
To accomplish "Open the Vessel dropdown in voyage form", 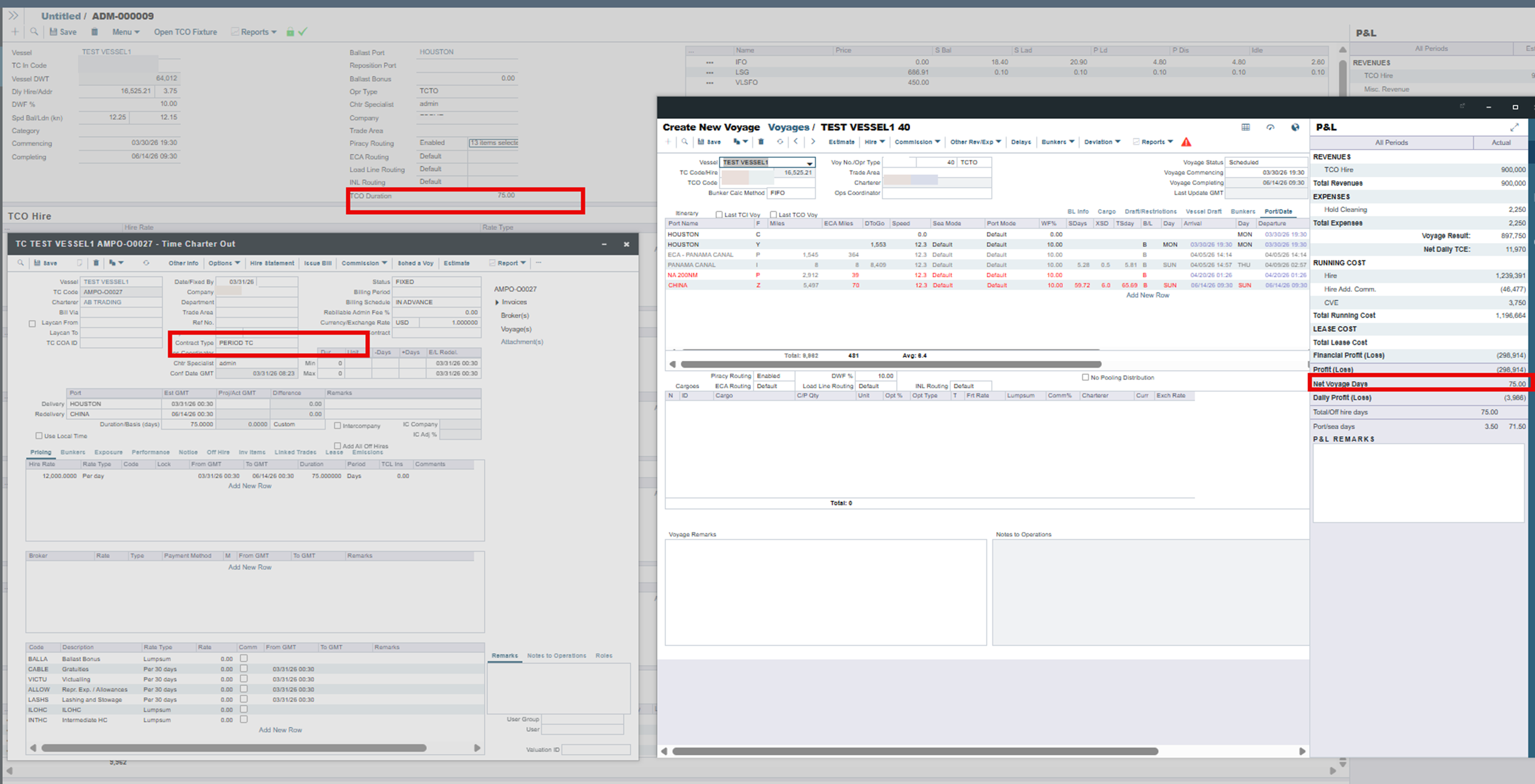I will click(x=809, y=163).
